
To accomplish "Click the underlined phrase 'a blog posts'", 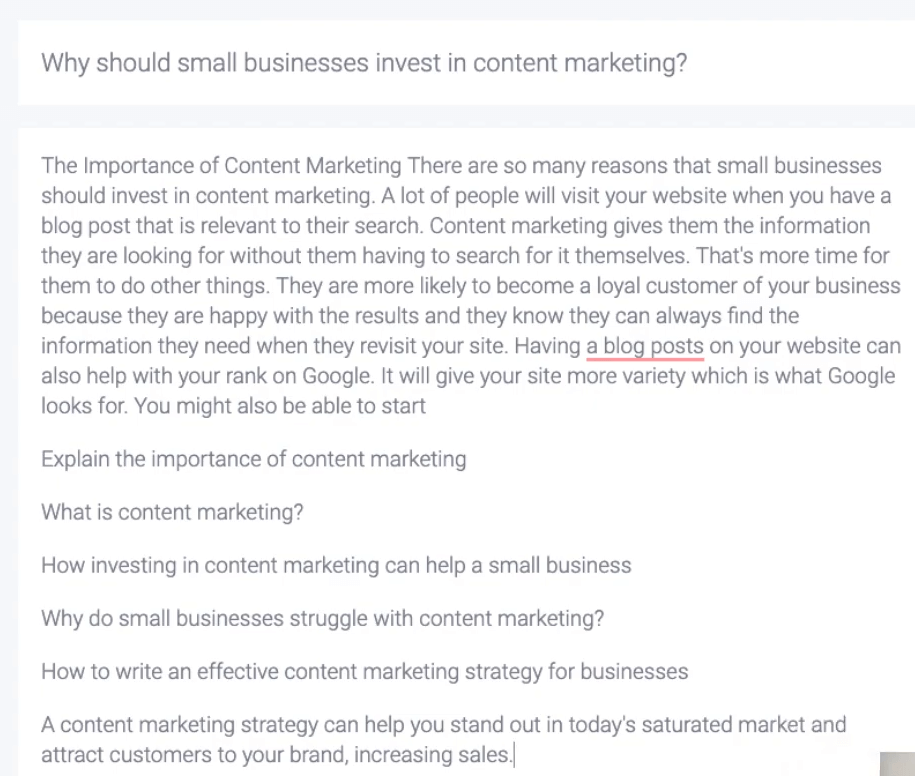I will click(645, 347).
